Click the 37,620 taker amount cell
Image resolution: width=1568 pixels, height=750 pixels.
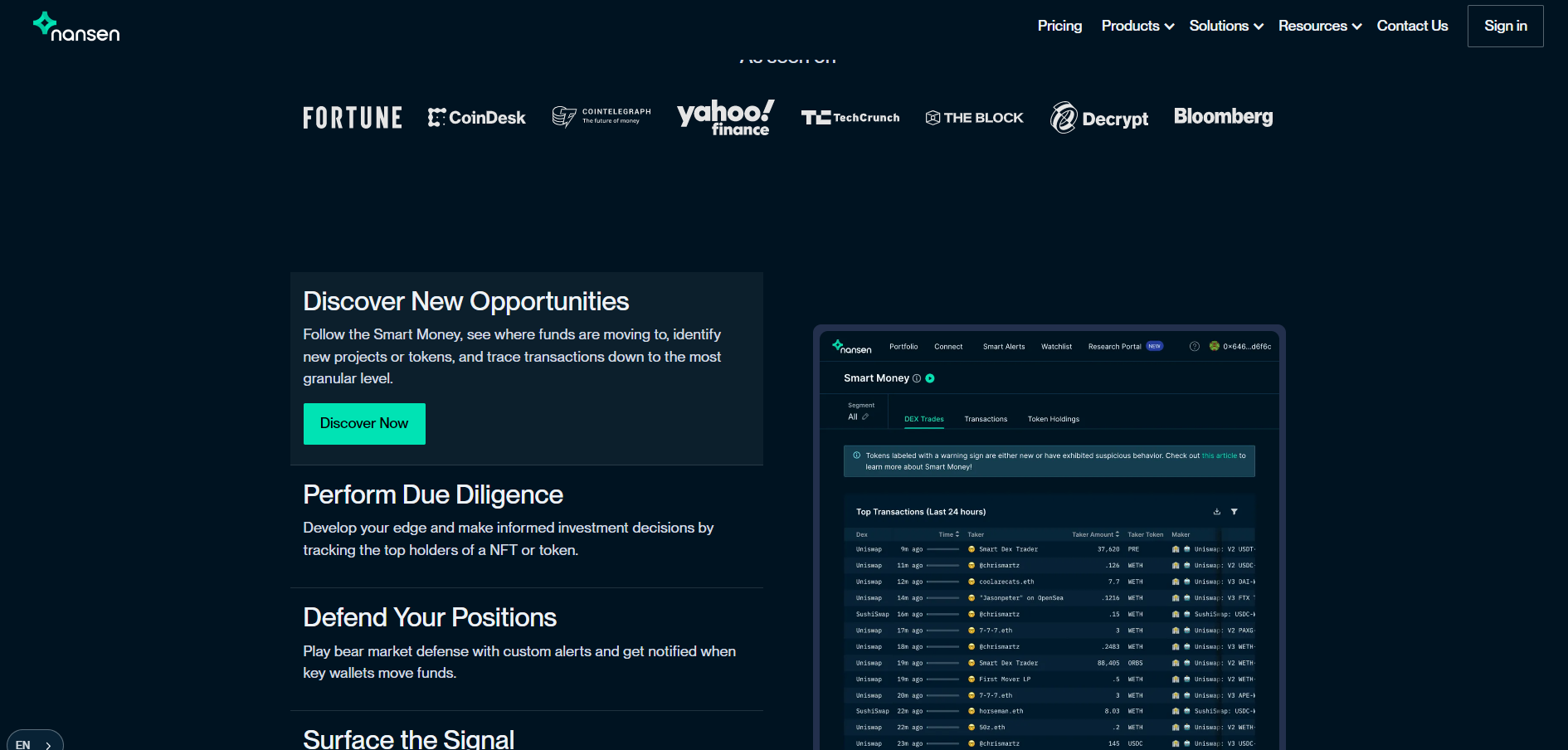pos(1108,549)
